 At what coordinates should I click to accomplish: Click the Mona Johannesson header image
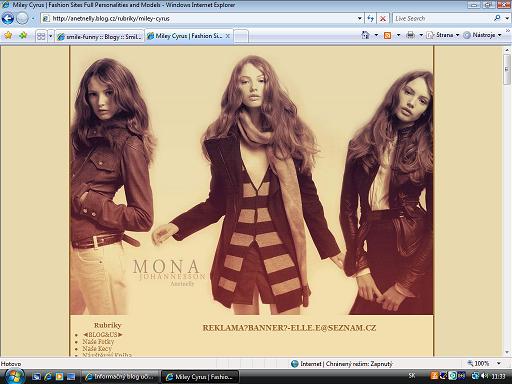coord(252,180)
